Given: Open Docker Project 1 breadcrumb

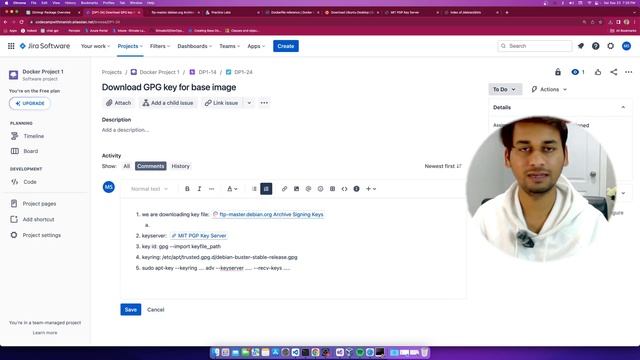Looking at the screenshot, I should point(155,72).
